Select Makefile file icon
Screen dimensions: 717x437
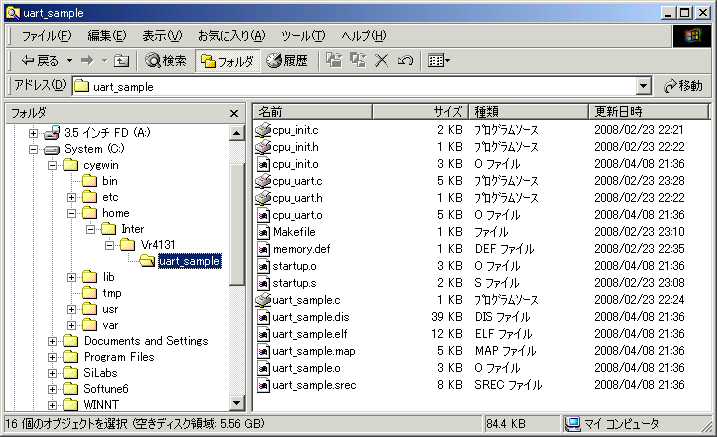pos(263,232)
